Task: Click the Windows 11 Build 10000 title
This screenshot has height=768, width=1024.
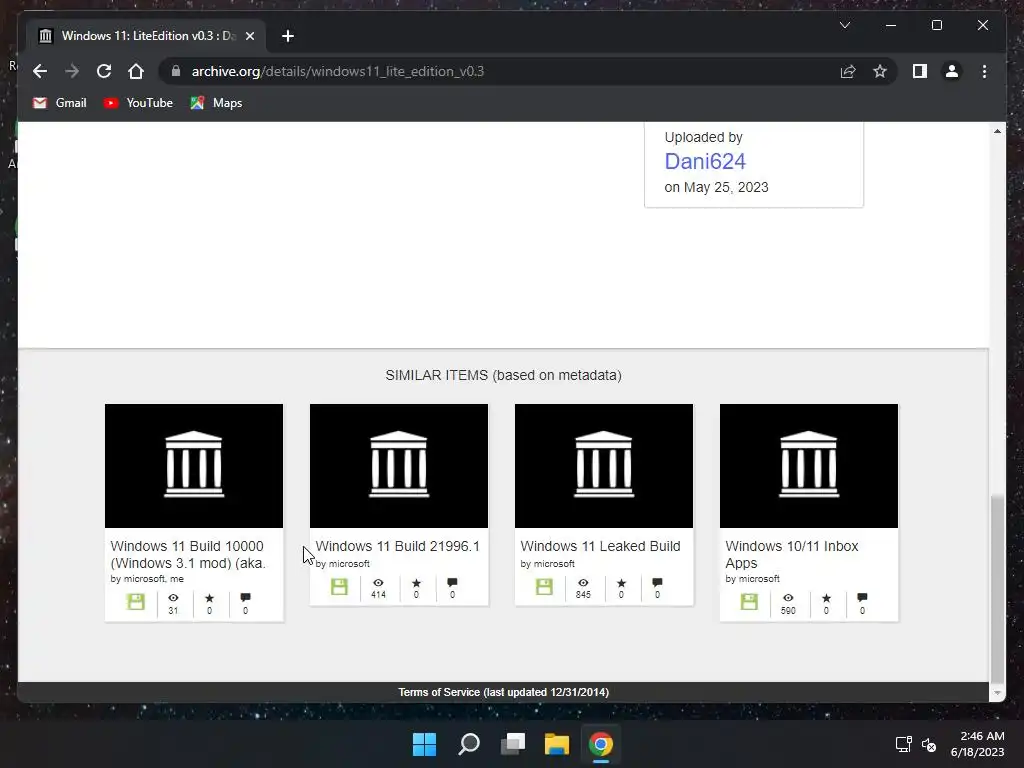Action: 188,554
